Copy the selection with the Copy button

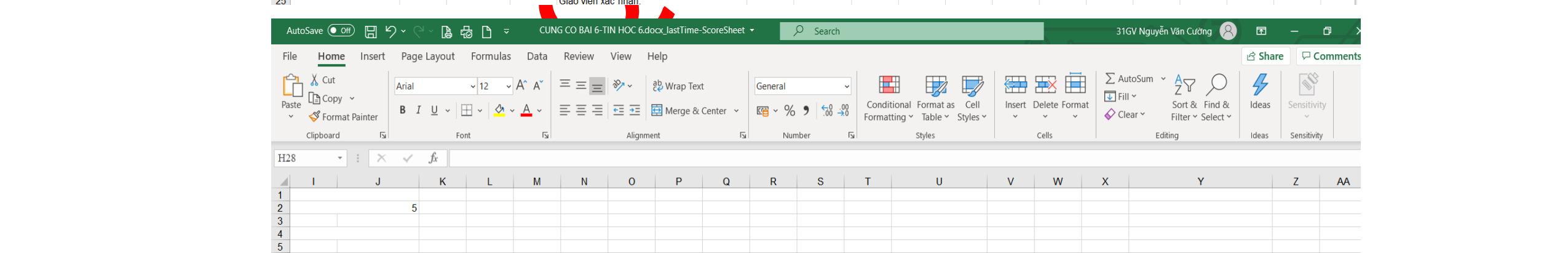coord(327,98)
